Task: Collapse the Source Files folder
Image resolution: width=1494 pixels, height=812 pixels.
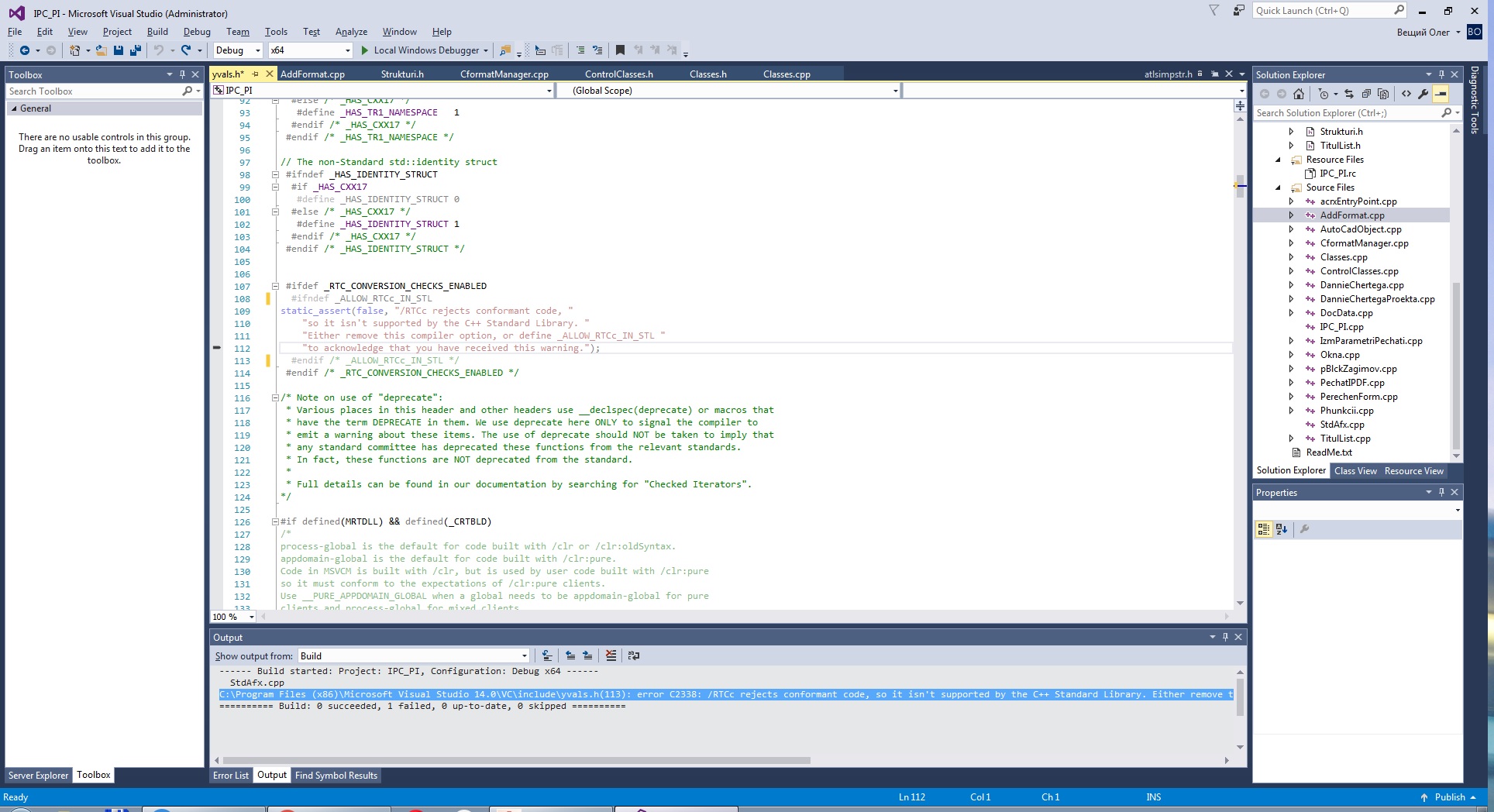Action: click(1278, 188)
